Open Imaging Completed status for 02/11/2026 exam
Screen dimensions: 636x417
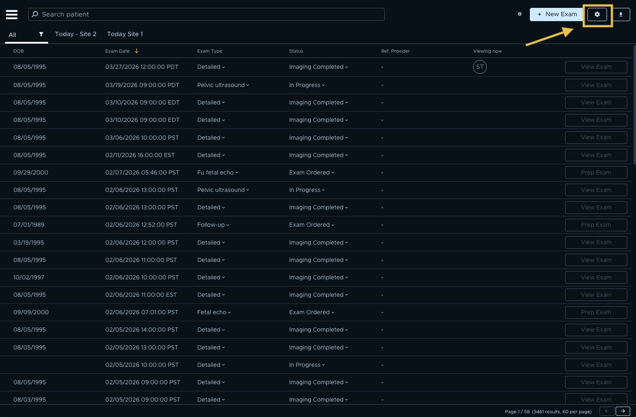pyautogui.click(x=318, y=155)
